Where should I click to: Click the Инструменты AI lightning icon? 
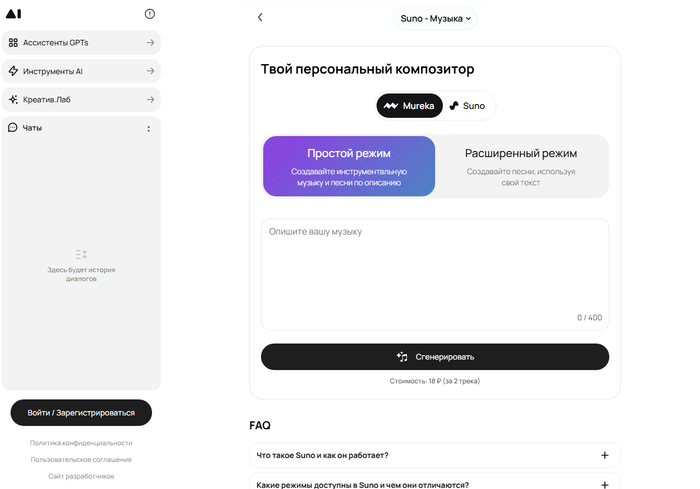pos(13,71)
